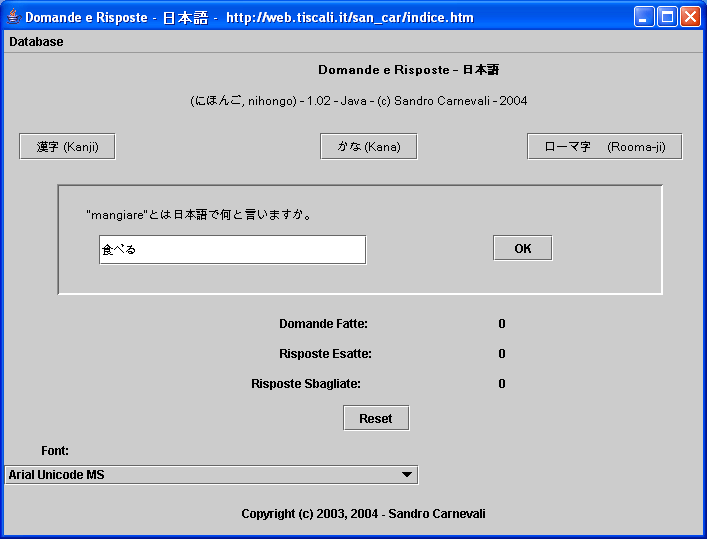Image resolution: width=707 pixels, height=539 pixels.
Task: Click the "Domande Fatte:" label
Action: tap(323, 324)
